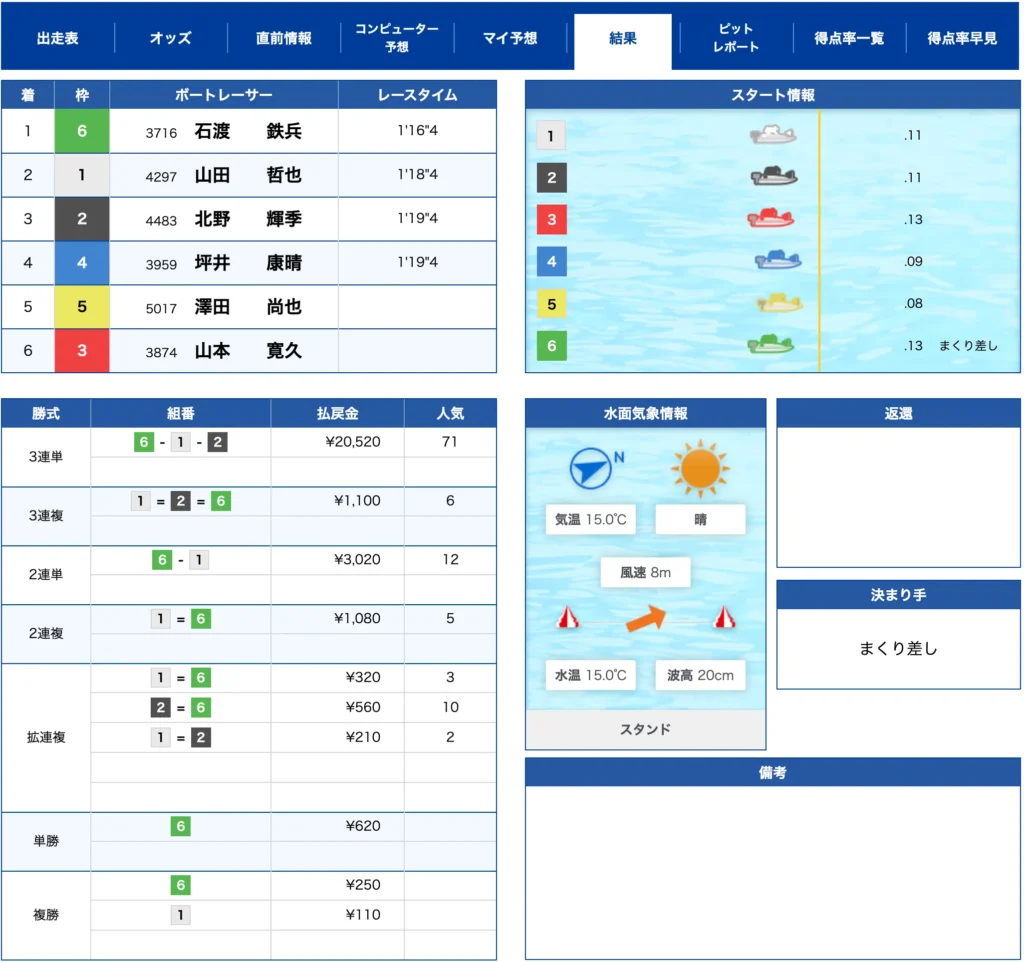The width and height of the screenshot is (1024, 962).
Task: Open the 直前情報 tab
Action: tap(284, 38)
